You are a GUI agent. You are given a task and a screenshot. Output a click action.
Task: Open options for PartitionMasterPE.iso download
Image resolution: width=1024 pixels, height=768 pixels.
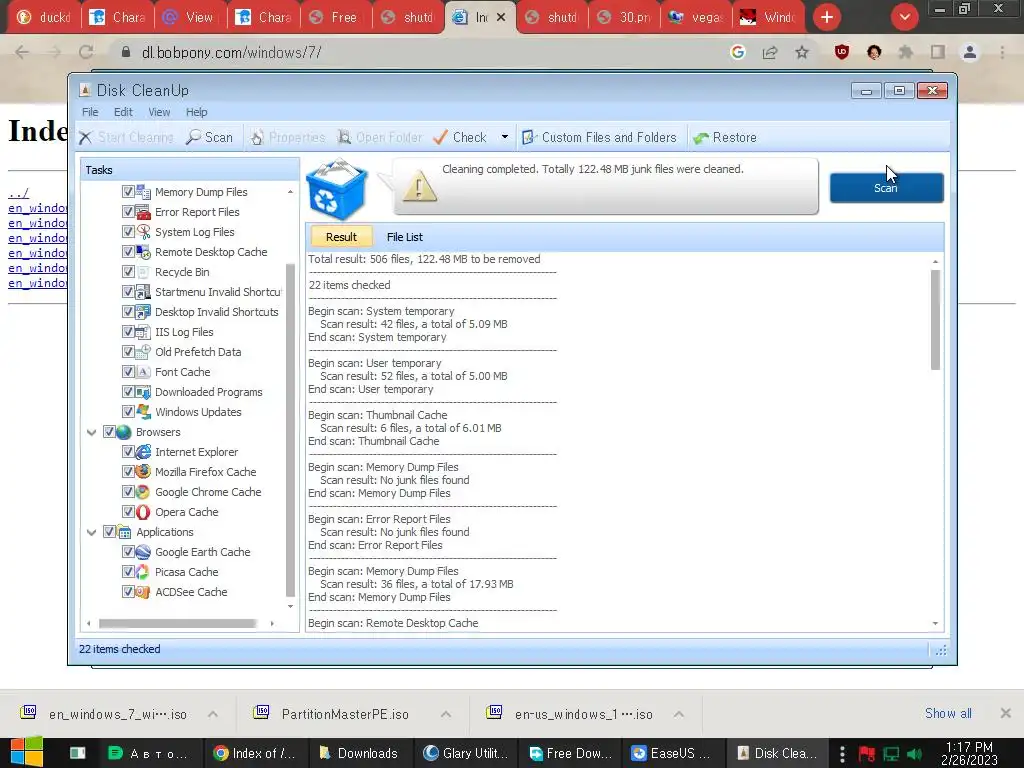coord(446,714)
